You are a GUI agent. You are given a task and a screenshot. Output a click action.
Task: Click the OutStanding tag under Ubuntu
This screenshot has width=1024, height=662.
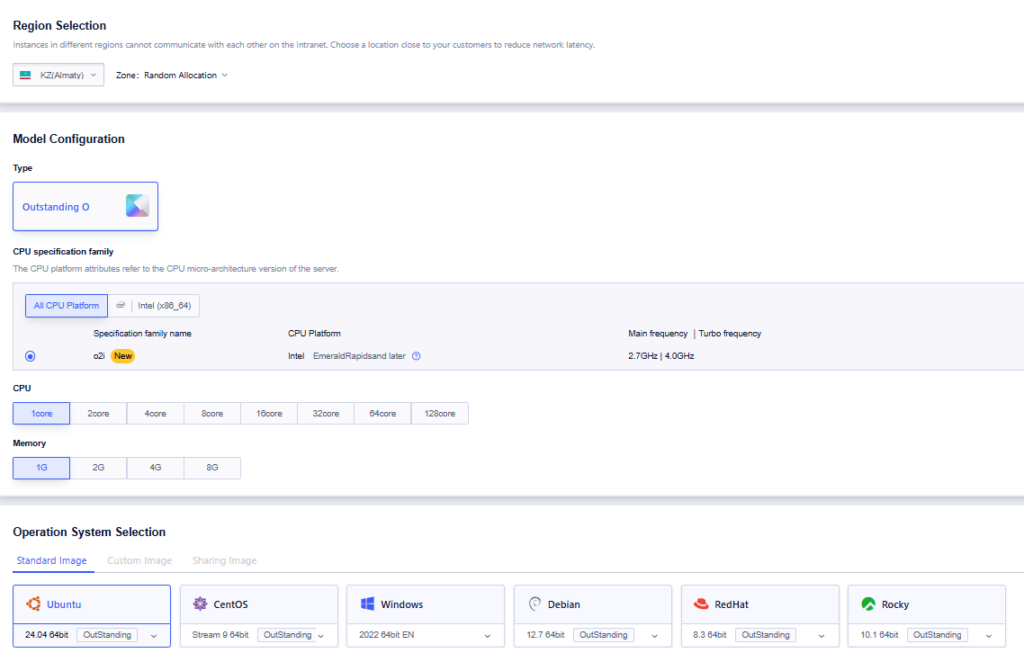pos(107,635)
